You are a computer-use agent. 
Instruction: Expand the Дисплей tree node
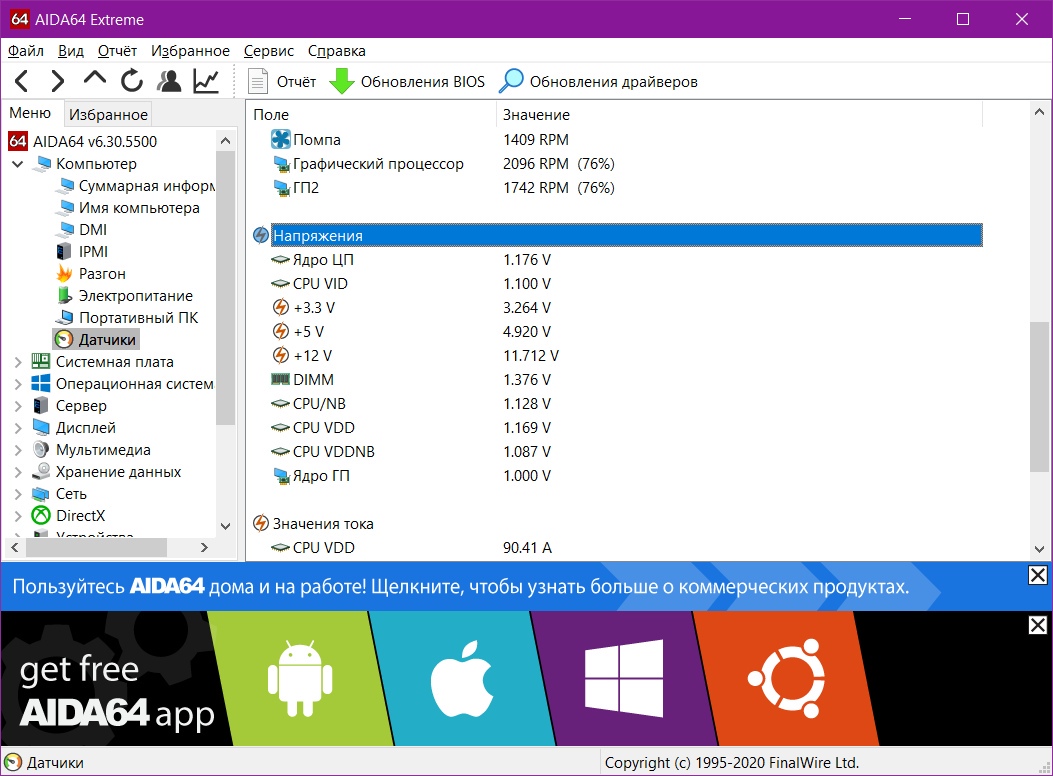[18, 428]
